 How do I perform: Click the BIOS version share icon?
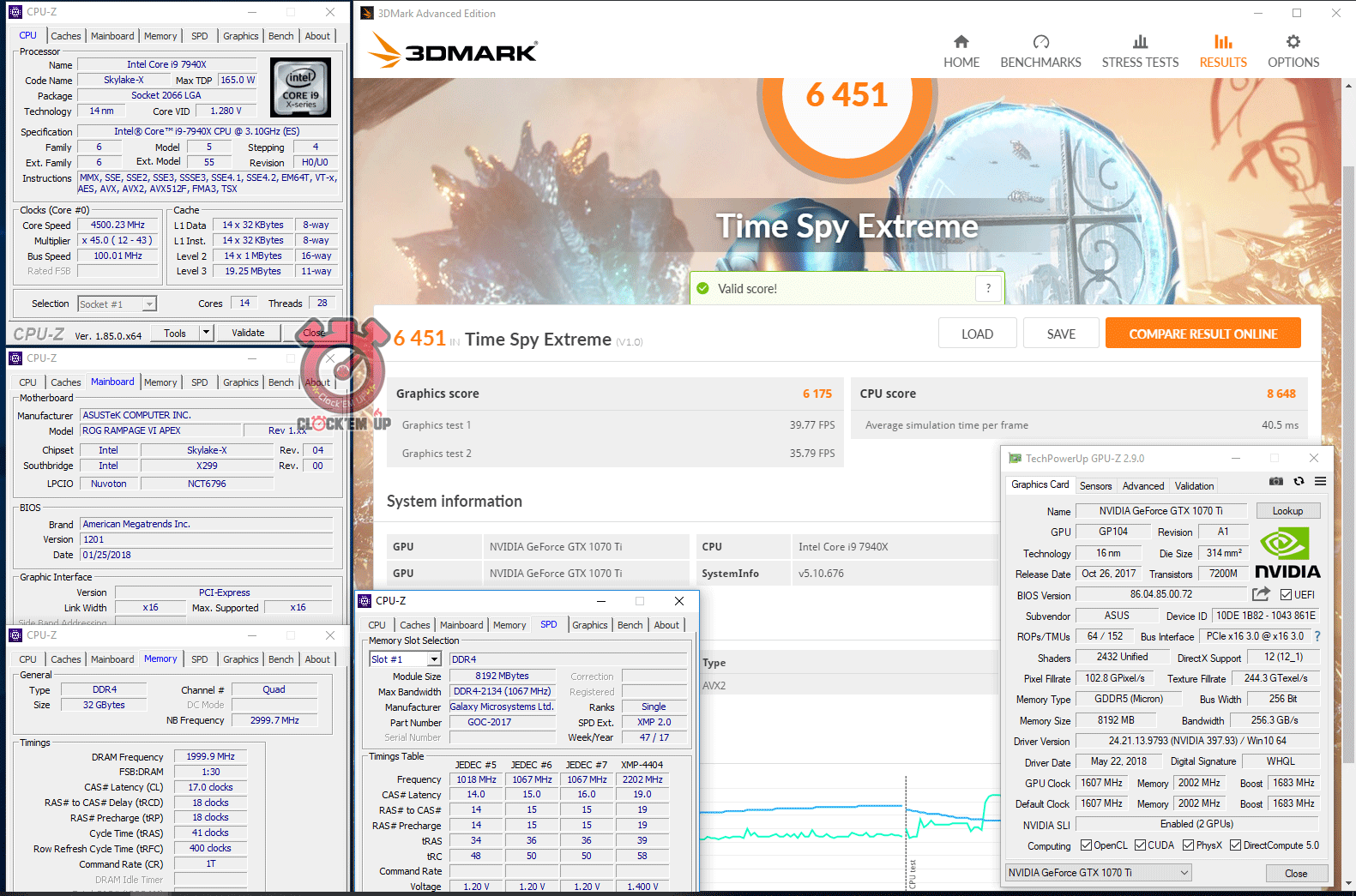click(x=1261, y=594)
